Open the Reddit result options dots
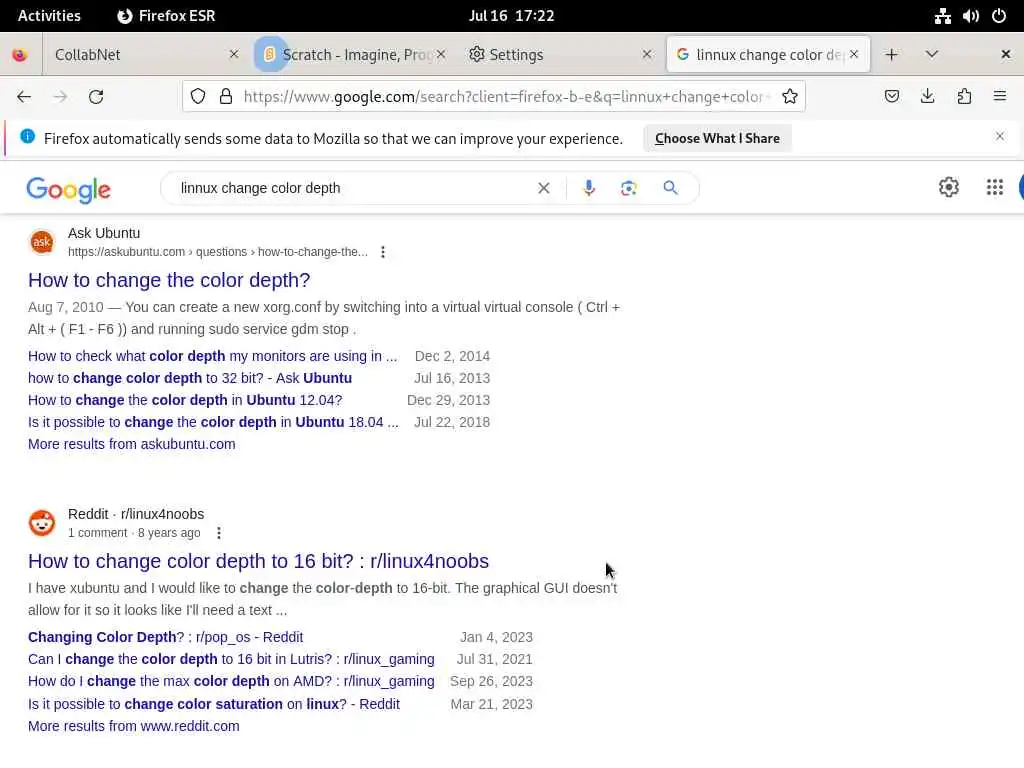The image size is (1024, 768). pos(219,533)
